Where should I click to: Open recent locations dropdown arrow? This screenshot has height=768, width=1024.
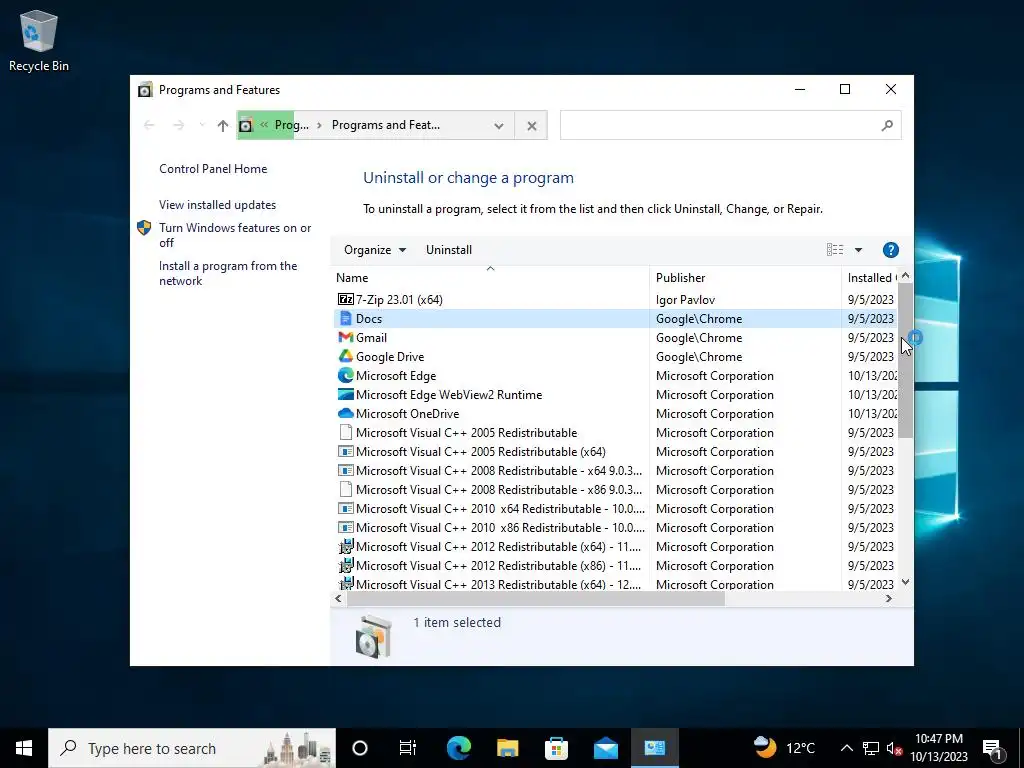(202, 125)
